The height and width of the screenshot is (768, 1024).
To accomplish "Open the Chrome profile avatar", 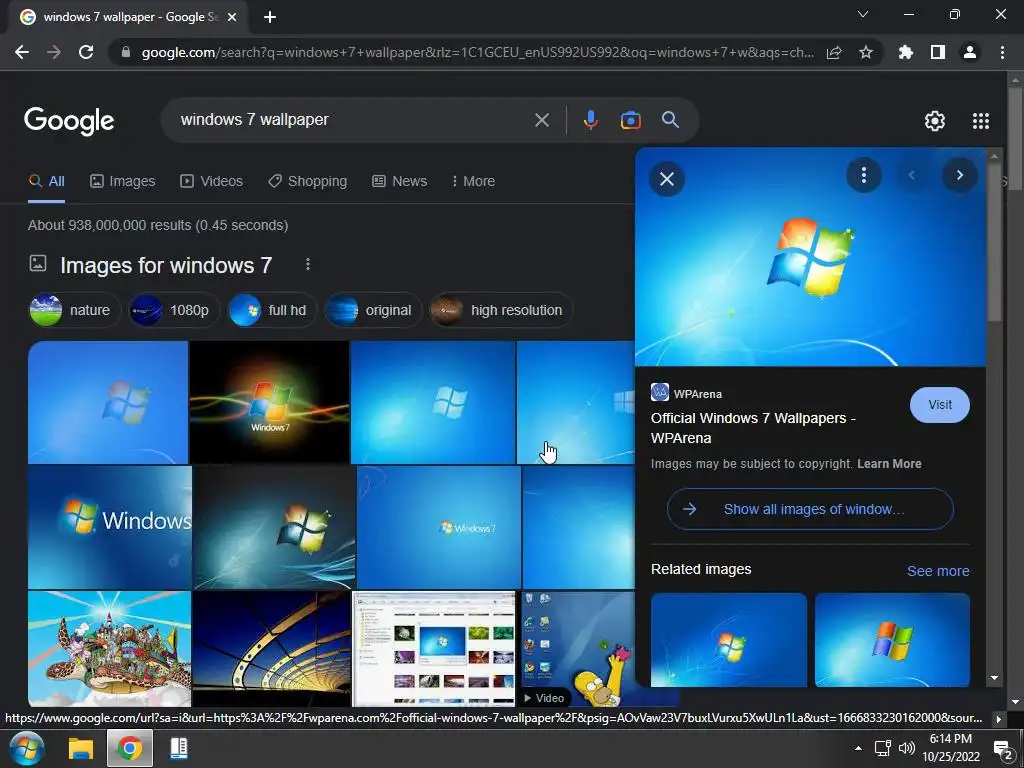I will tap(970, 52).
